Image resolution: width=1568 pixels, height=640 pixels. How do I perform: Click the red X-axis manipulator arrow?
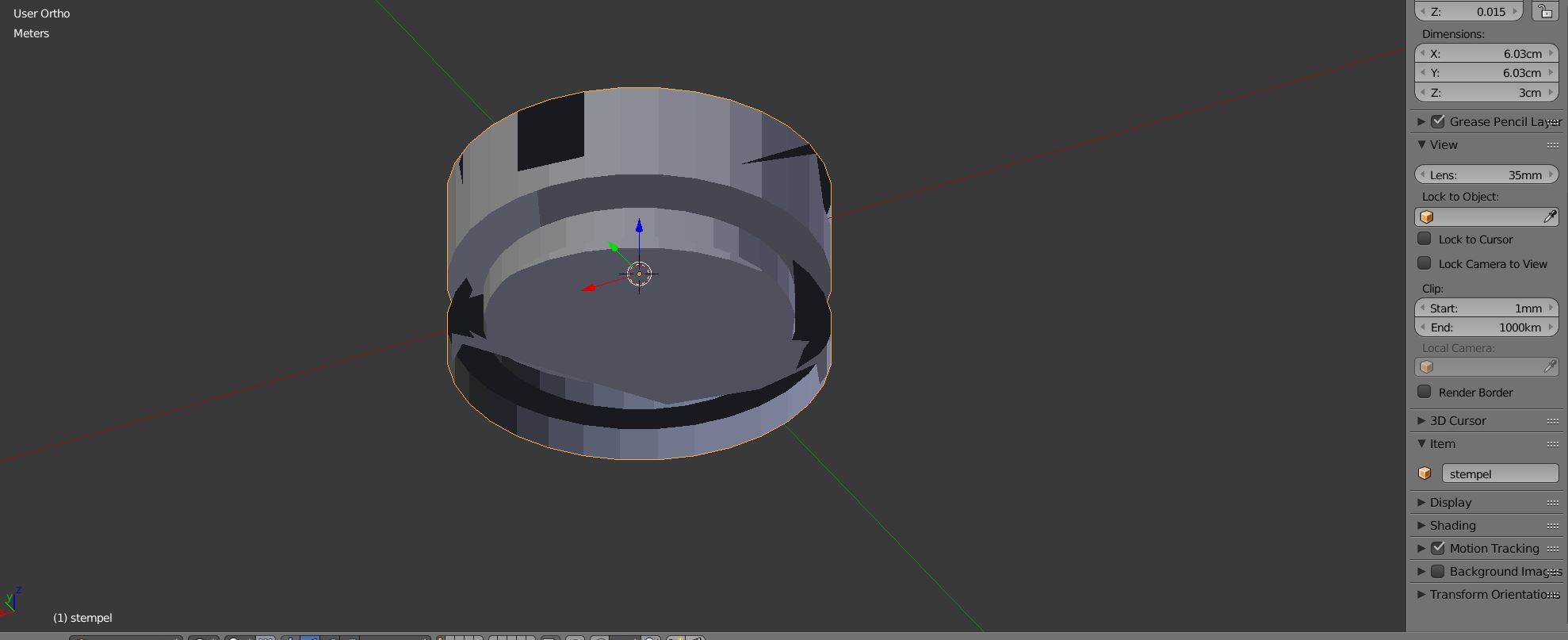589,287
